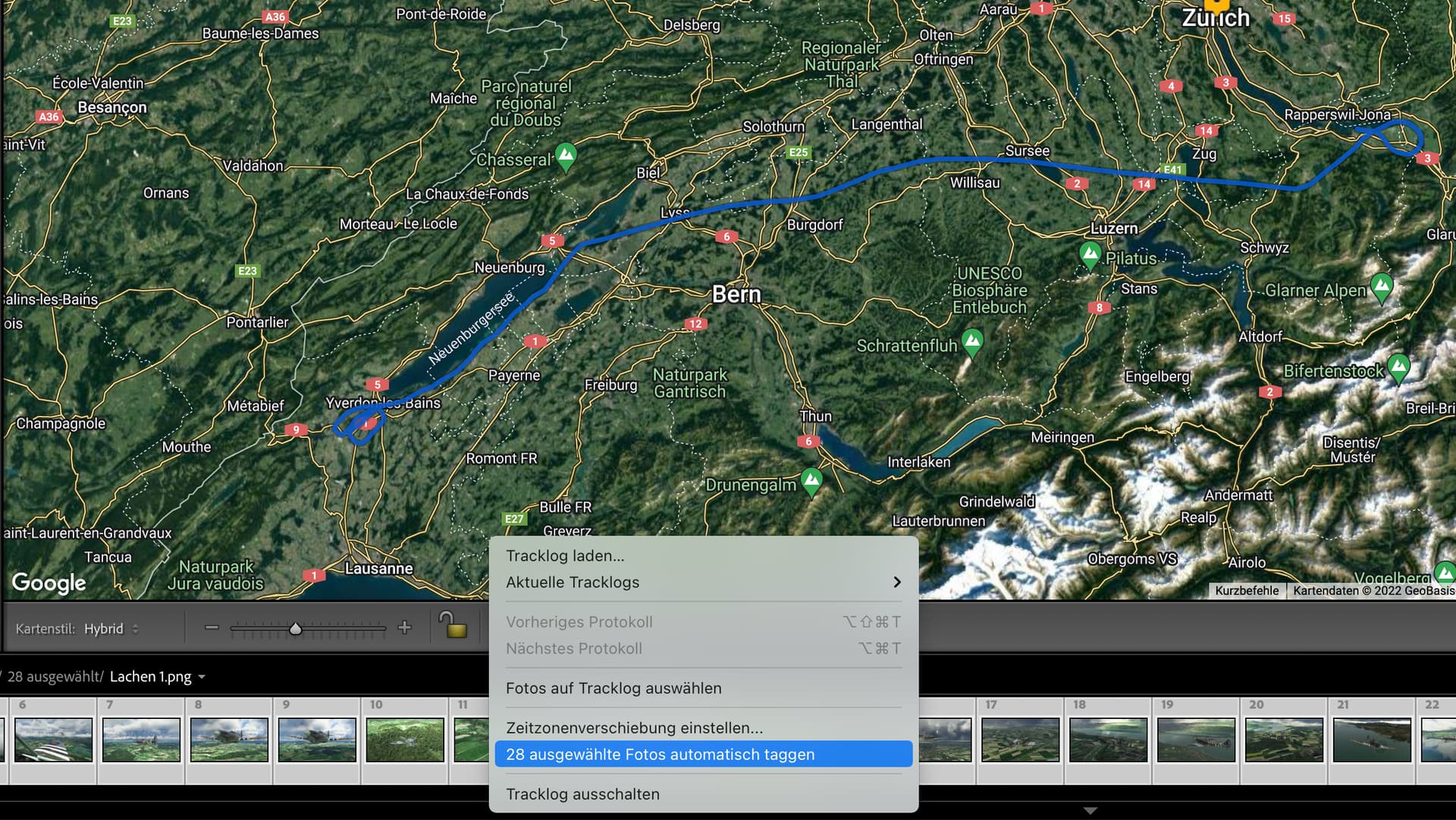
Task: Click the map zoom slider handle
Action: tap(296, 629)
